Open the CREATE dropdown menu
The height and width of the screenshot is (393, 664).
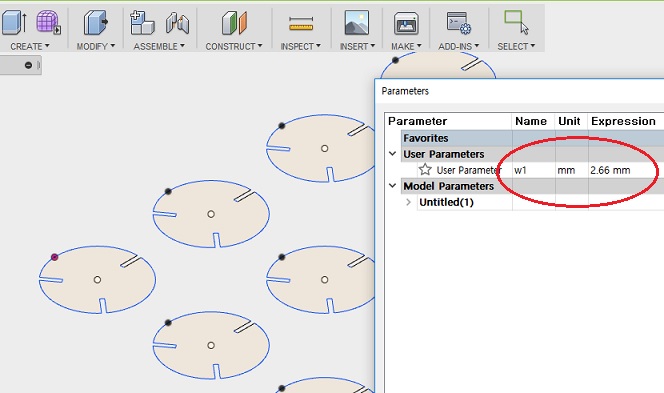tap(30, 46)
